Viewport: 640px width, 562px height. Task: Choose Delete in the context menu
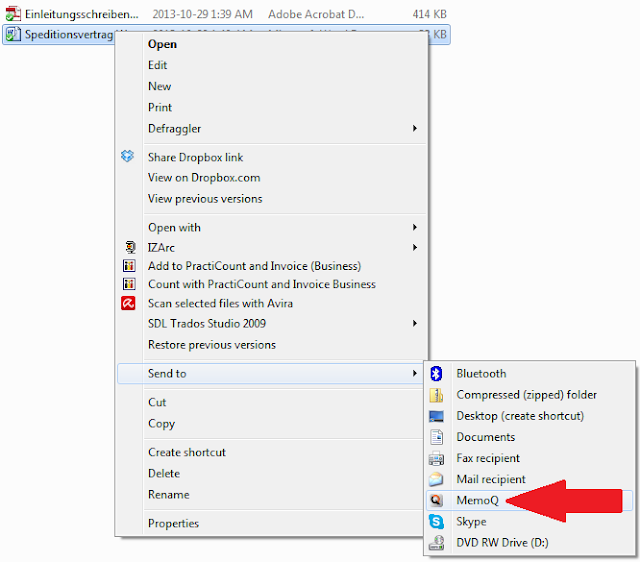point(164,473)
